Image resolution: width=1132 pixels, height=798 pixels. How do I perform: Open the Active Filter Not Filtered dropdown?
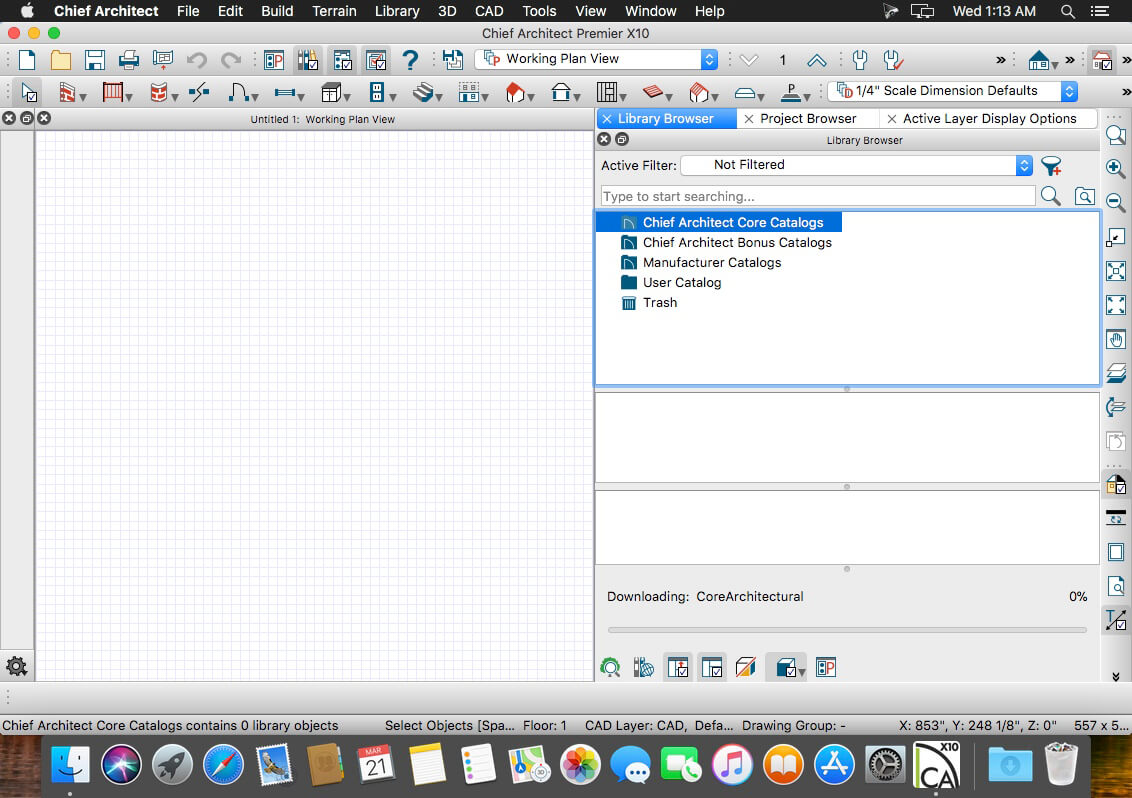click(857, 165)
